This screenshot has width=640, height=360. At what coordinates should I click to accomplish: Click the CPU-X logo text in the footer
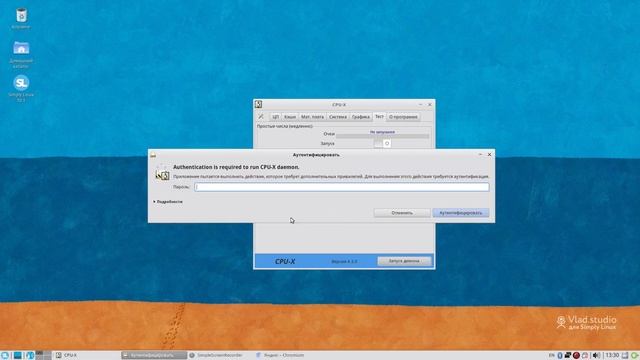[285, 261]
